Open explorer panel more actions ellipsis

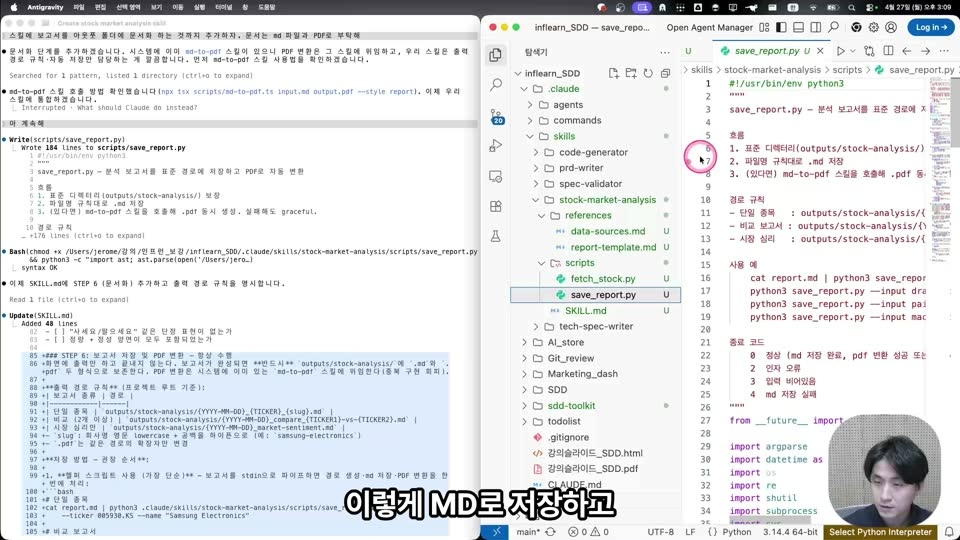tap(665, 52)
